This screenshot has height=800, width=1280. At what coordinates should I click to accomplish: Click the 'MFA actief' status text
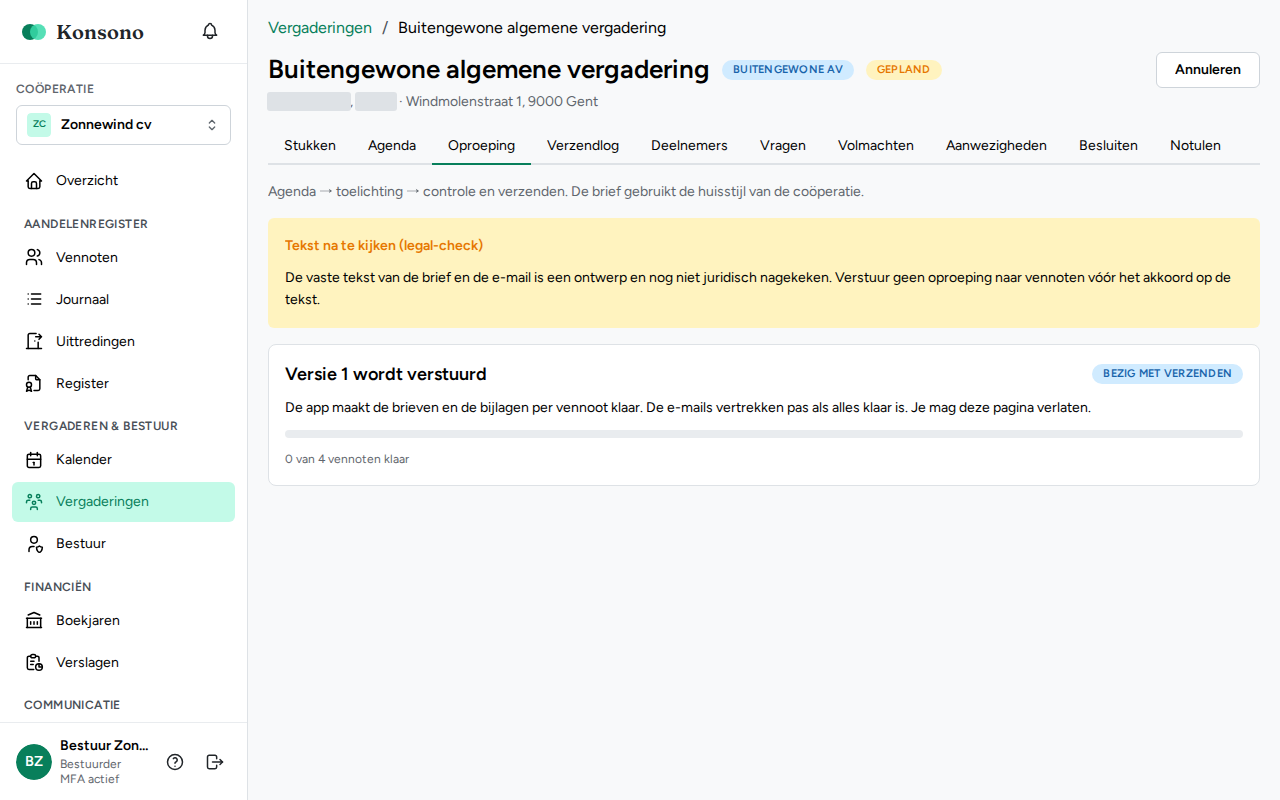point(90,780)
